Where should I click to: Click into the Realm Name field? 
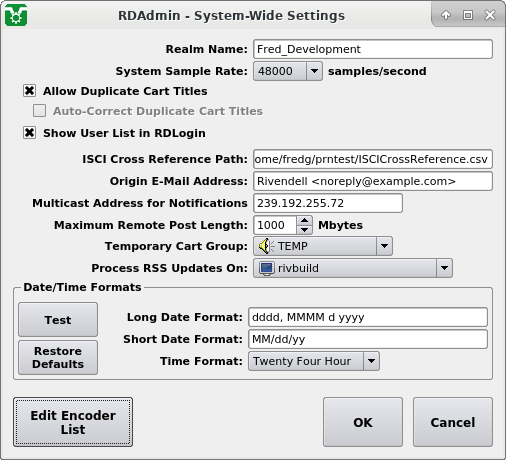373,49
